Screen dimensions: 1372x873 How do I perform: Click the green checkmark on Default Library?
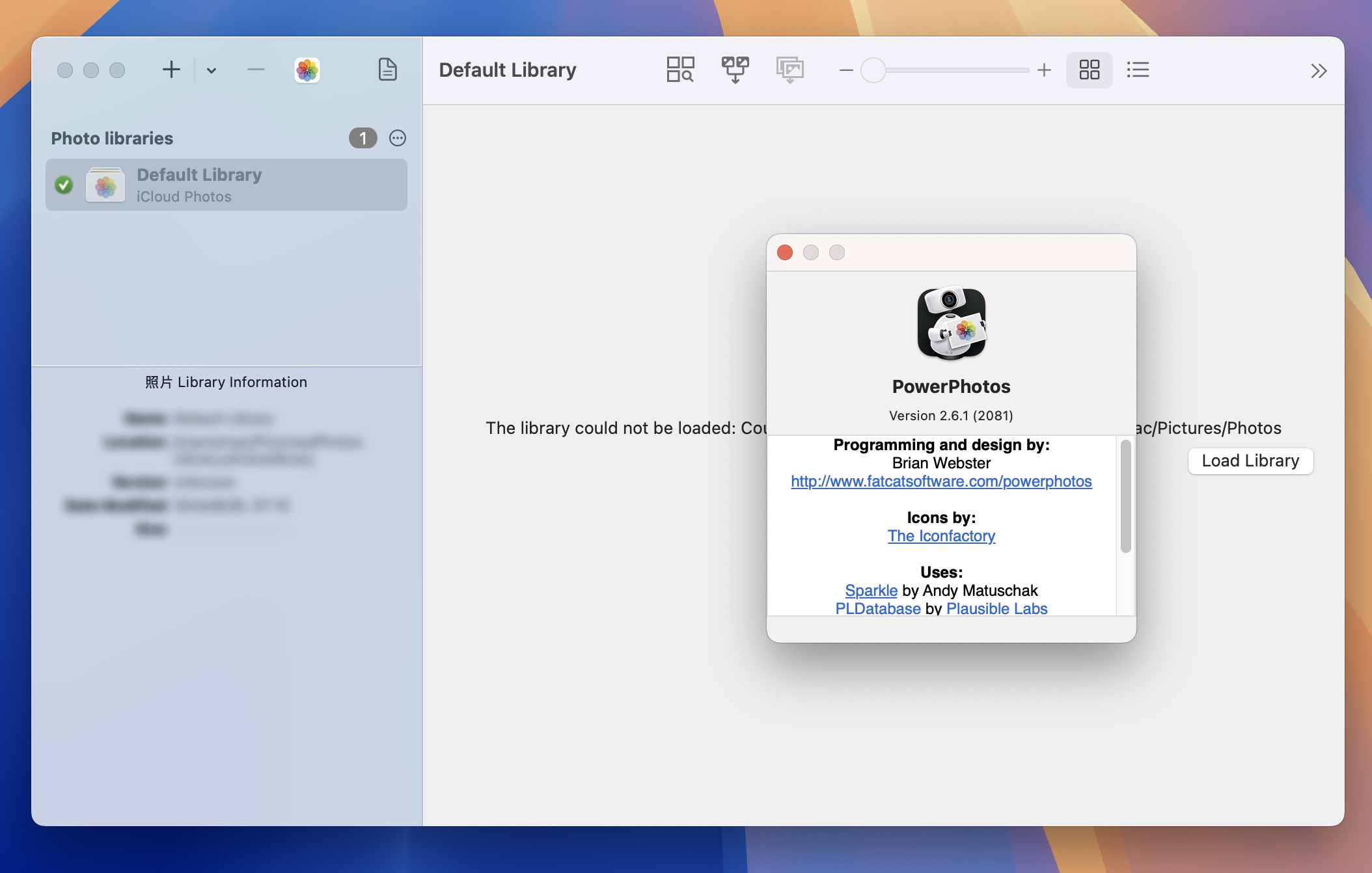click(64, 185)
